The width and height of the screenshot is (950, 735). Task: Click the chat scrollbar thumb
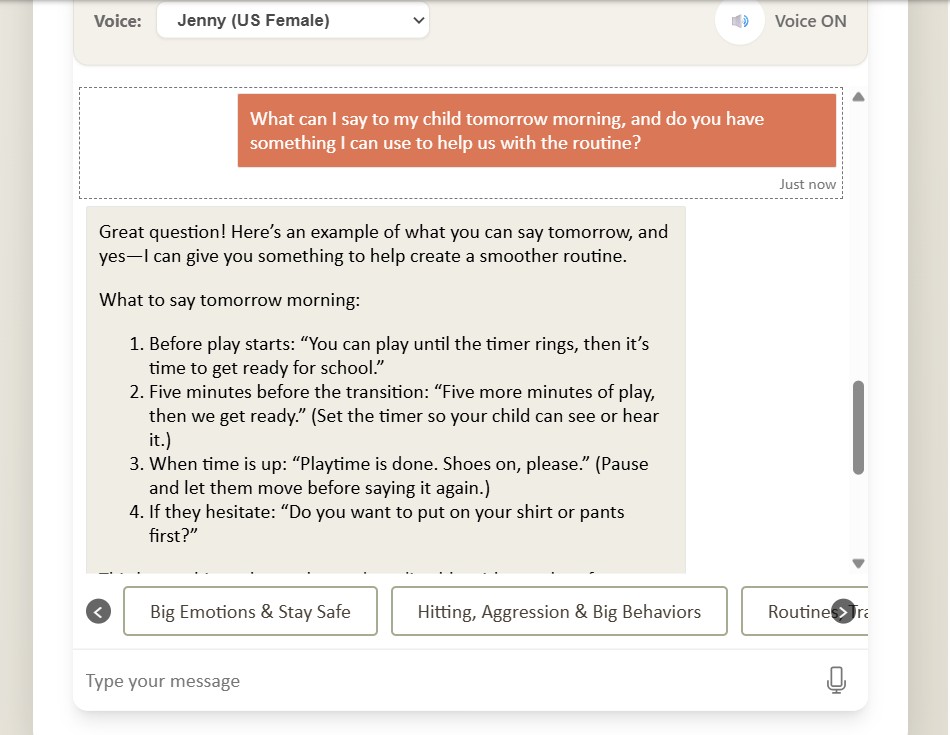[x=858, y=427]
